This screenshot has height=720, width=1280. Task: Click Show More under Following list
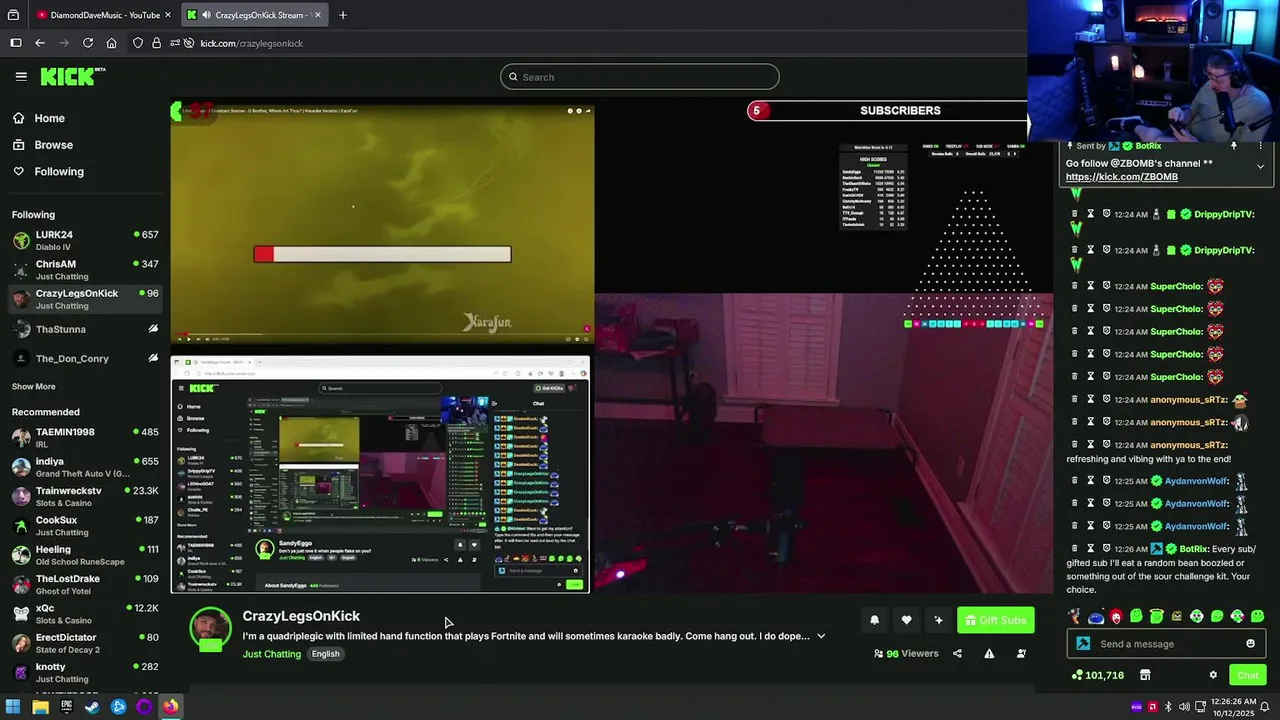[x=34, y=387]
